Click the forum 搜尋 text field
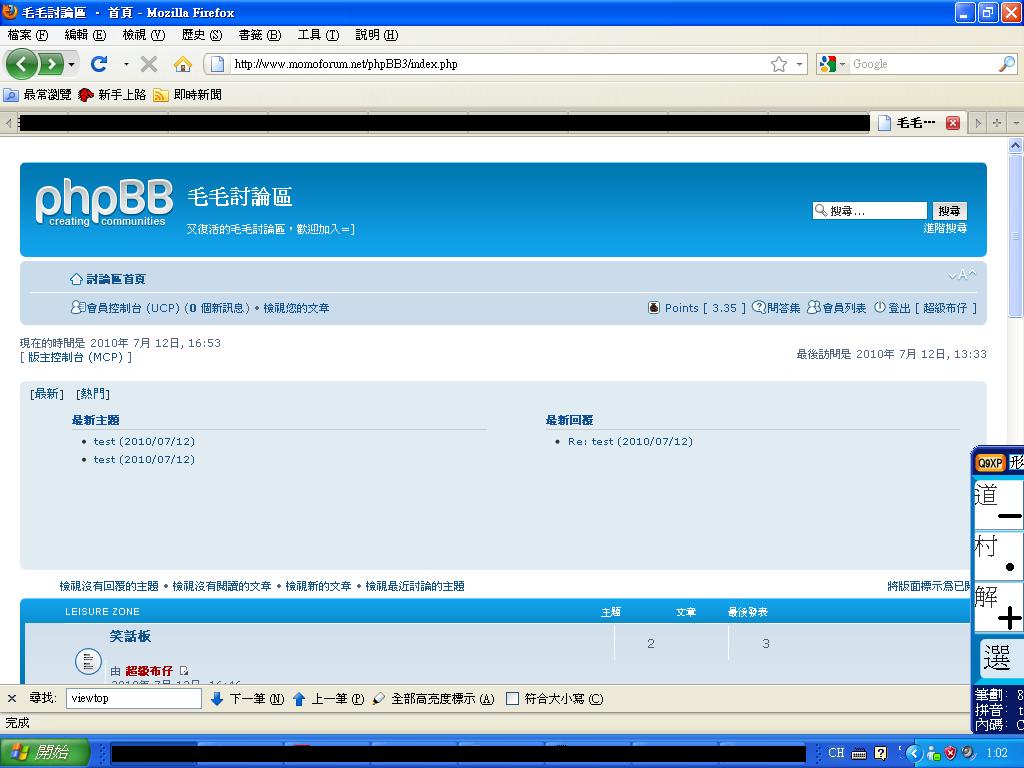The image size is (1024, 768). (869, 210)
